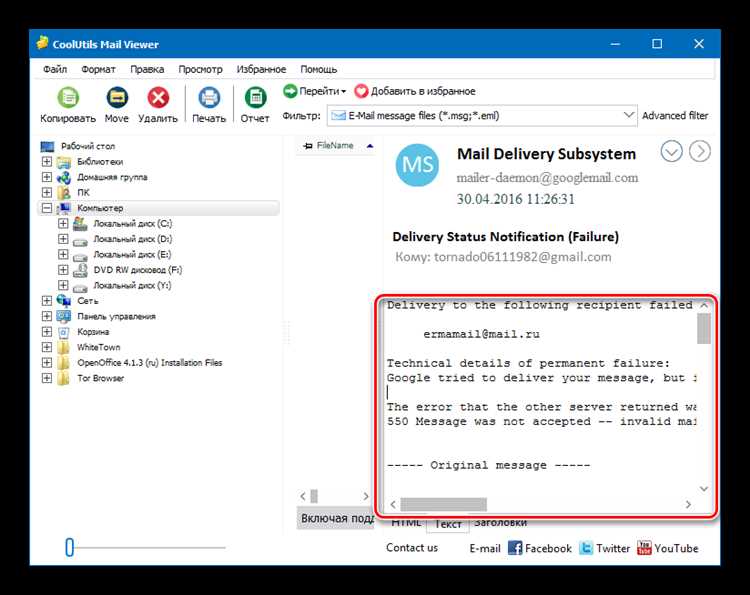
Task: Sort by the FileName column header
Action: (335, 145)
